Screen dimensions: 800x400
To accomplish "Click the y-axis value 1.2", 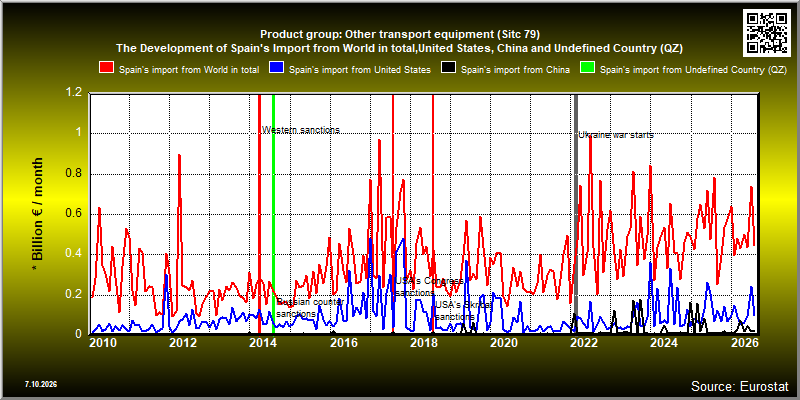I will (75, 93).
